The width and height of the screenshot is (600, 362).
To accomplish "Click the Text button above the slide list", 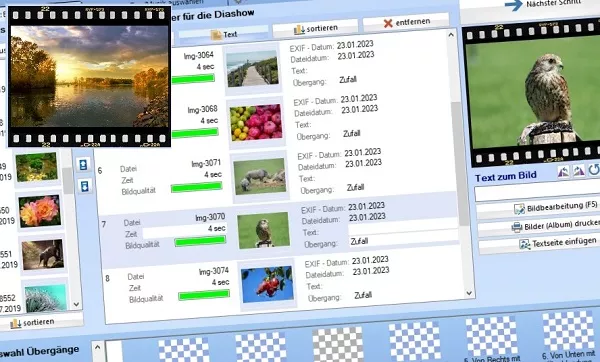I will pyautogui.click(x=224, y=35).
